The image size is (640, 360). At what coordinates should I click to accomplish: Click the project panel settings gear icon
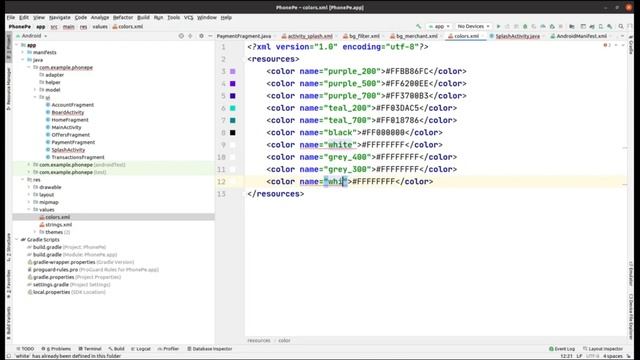click(x=201, y=36)
